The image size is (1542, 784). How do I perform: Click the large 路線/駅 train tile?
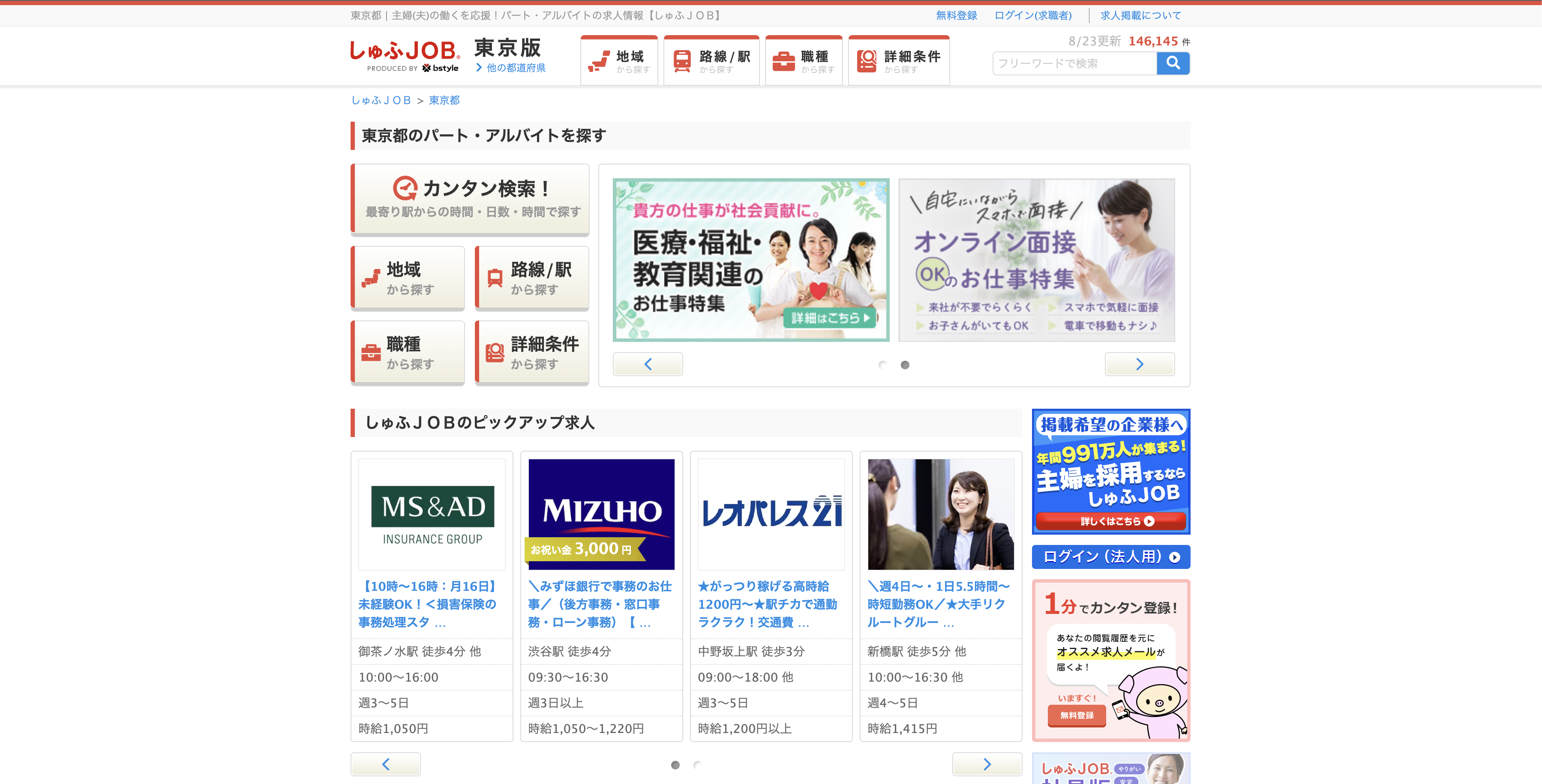tap(531, 278)
